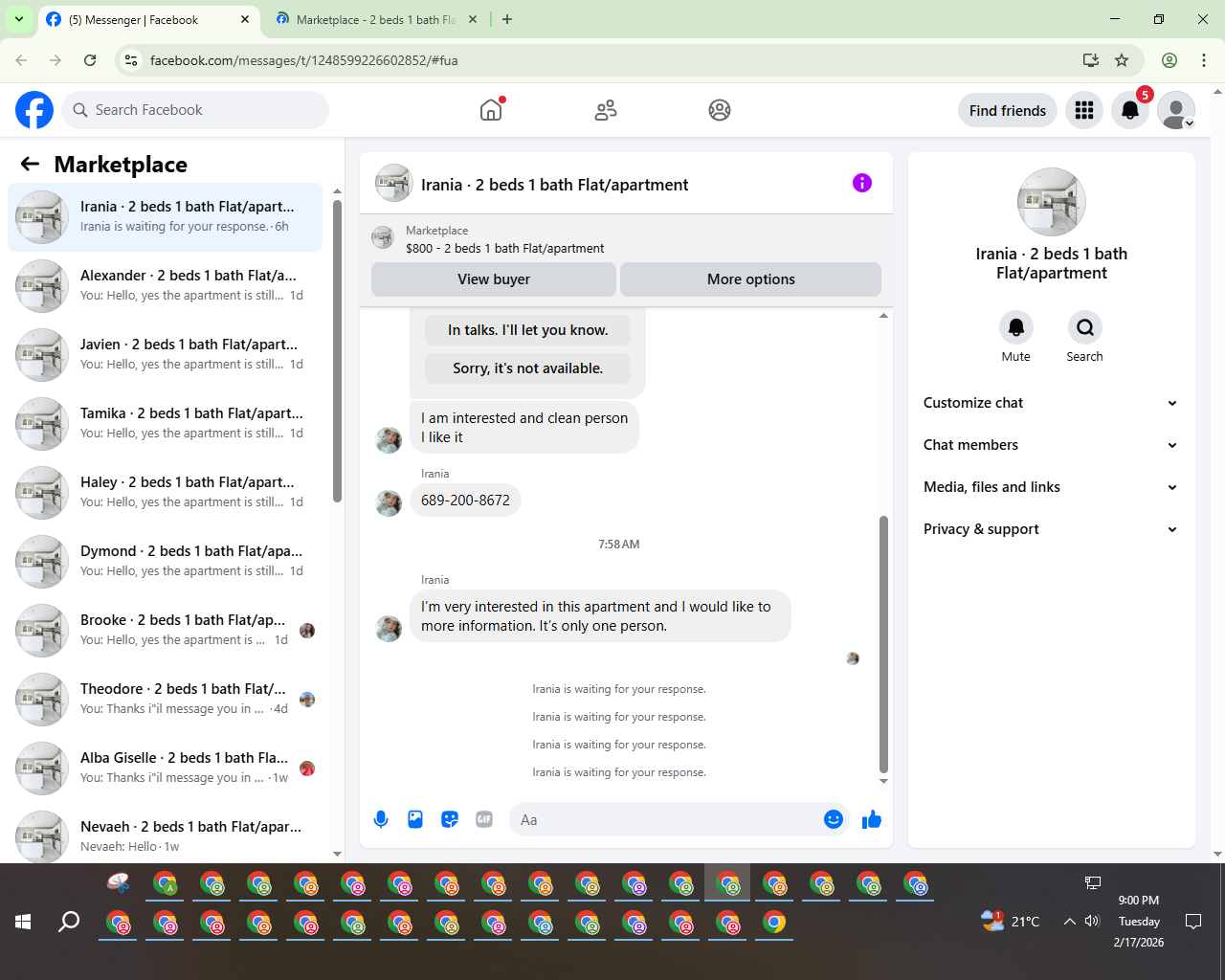Open Javien conversation in list
This screenshot has height=980, width=1225.
tap(166, 355)
